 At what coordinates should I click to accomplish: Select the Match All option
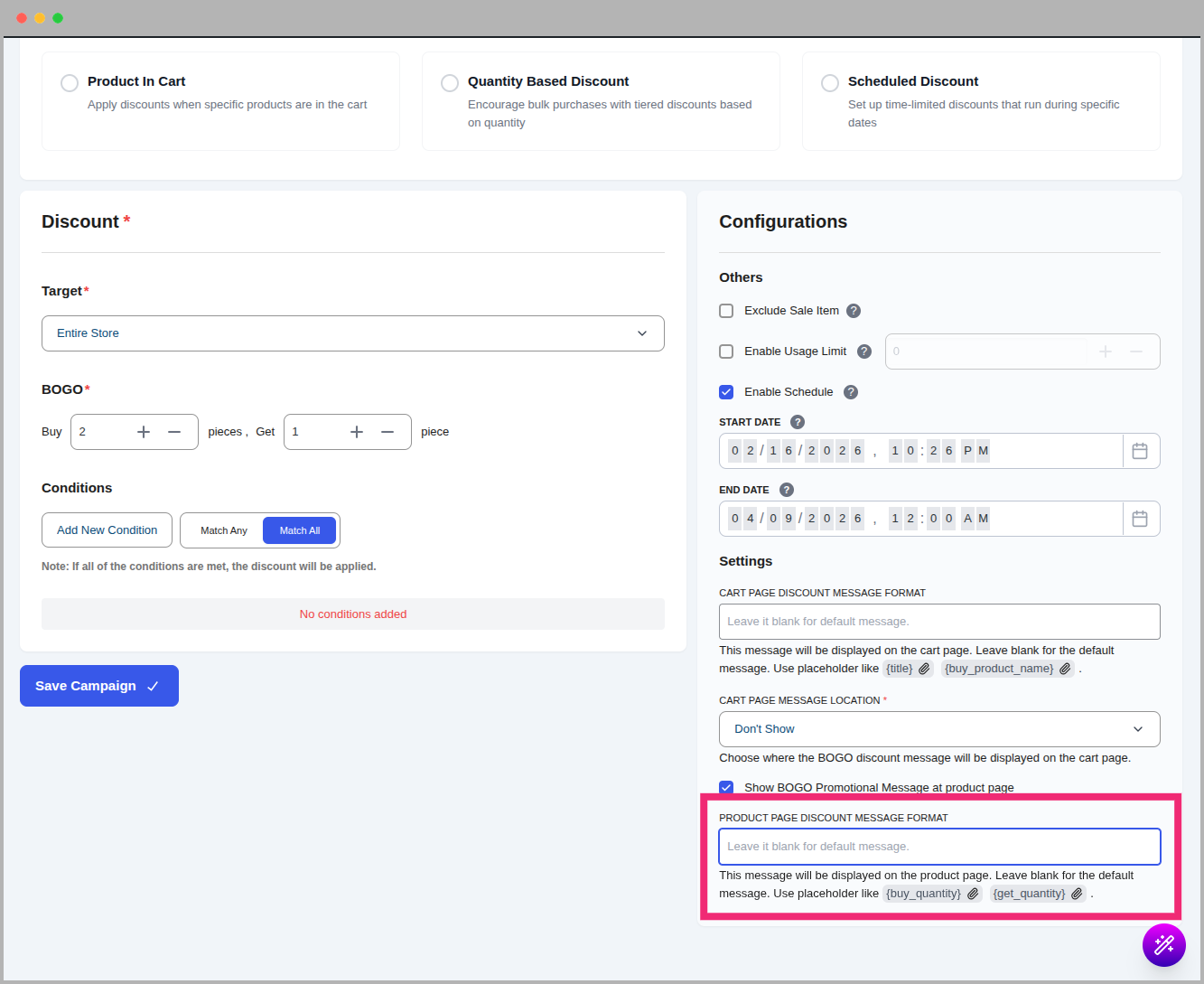(x=299, y=530)
